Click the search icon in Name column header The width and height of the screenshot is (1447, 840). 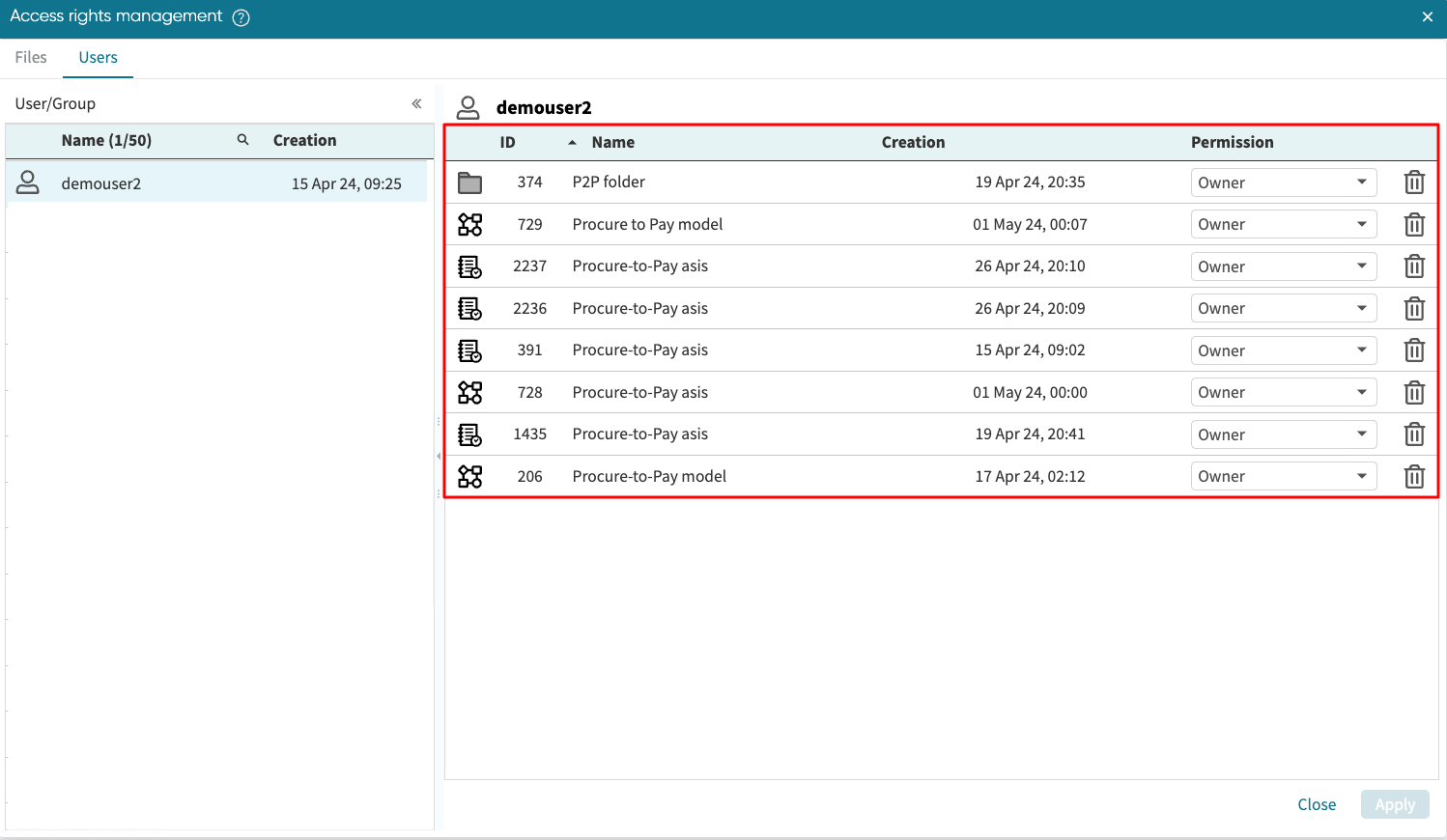[x=243, y=140]
